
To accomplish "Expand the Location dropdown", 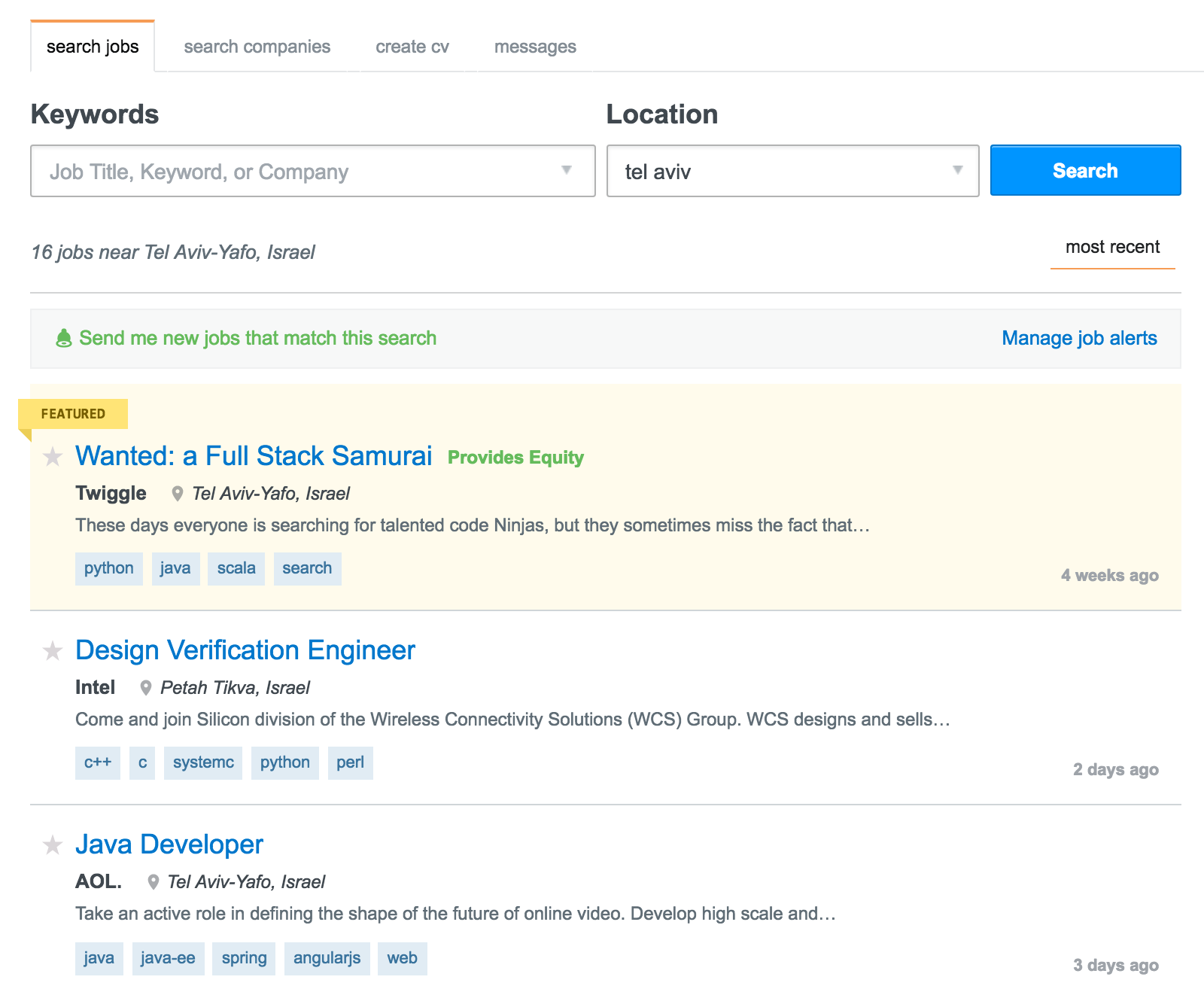I will pyautogui.click(x=956, y=171).
